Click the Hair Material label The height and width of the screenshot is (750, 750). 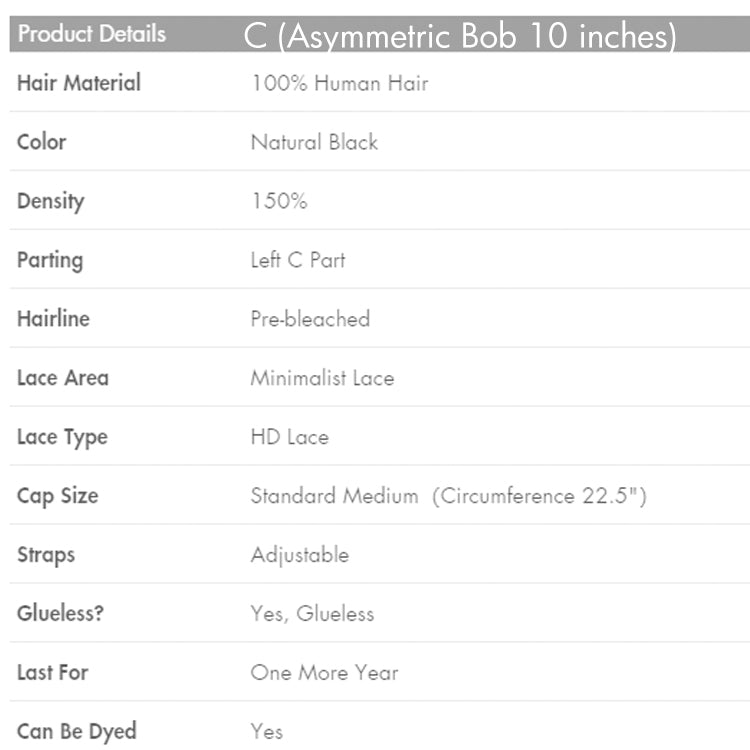[79, 83]
